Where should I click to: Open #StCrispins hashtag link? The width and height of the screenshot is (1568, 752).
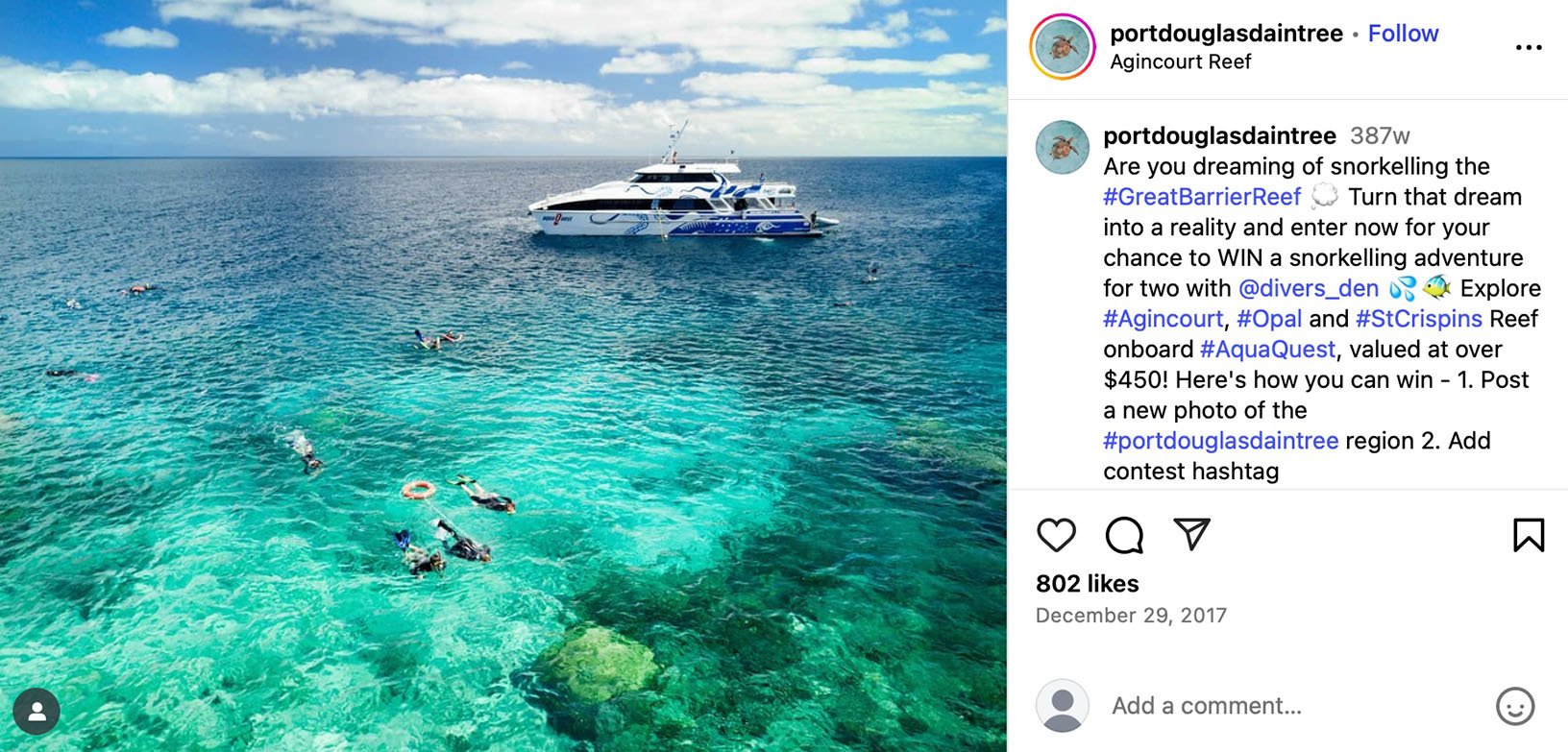(x=1418, y=319)
